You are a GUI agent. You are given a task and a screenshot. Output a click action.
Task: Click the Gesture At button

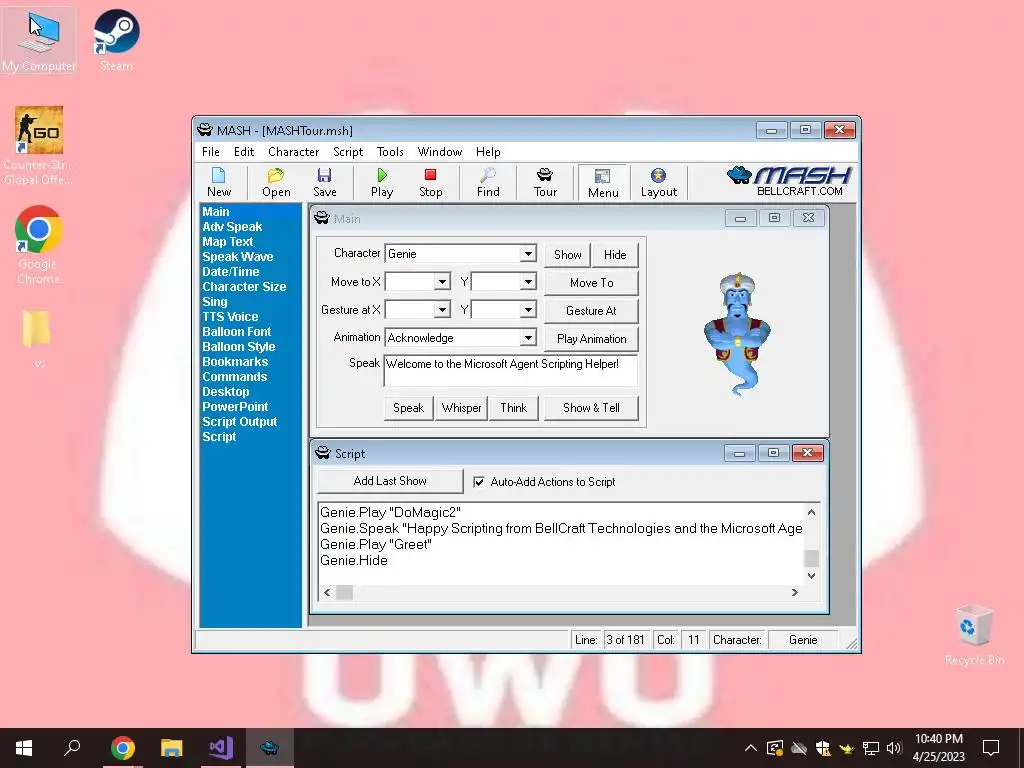pyautogui.click(x=591, y=311)
